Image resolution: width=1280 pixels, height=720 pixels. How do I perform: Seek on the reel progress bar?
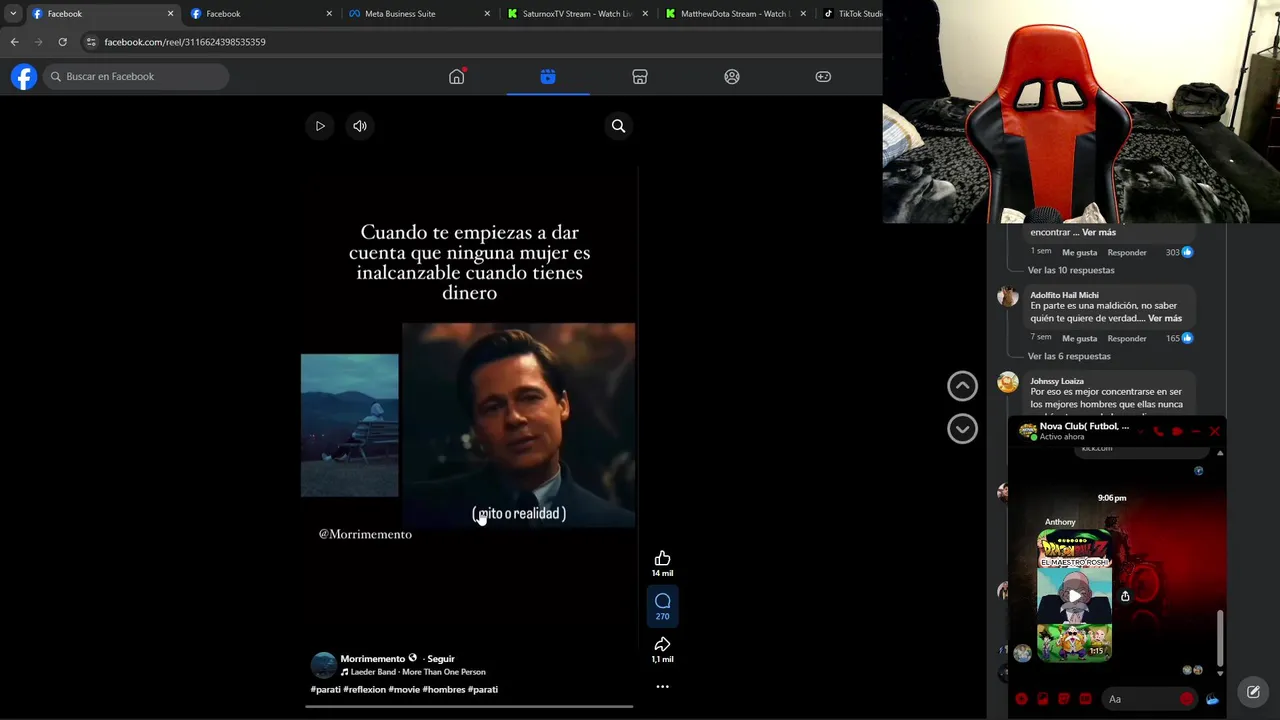coord(469,706)
